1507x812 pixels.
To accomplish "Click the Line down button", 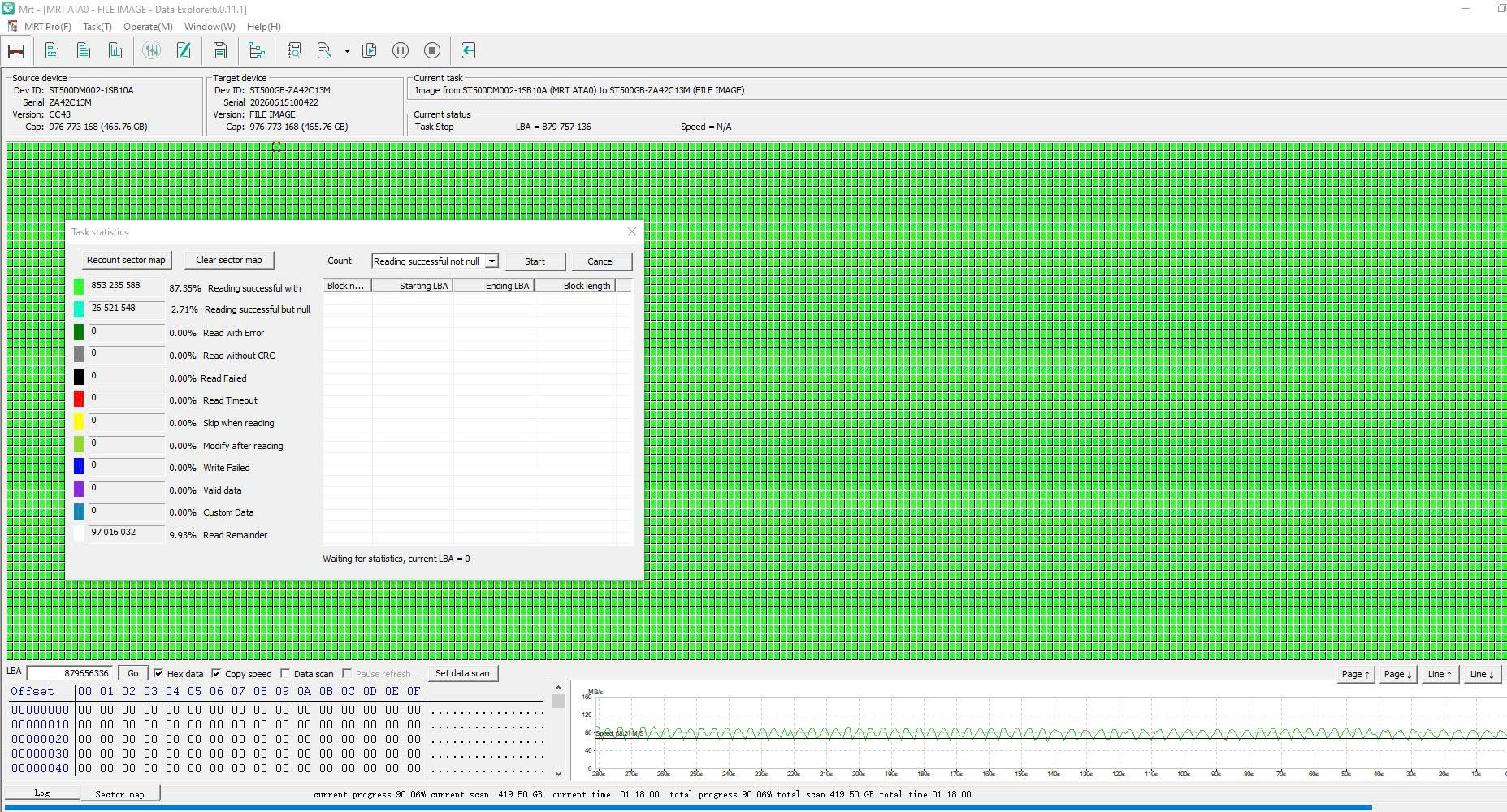I will point(1483,674).
